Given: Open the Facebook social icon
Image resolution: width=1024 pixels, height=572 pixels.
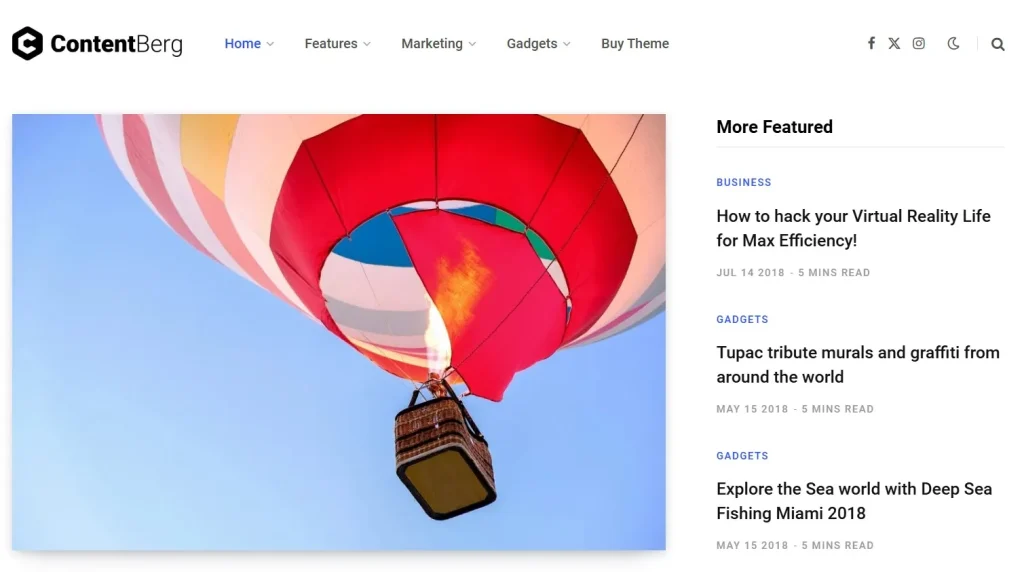Looking at the screenshot, I should pos(871,43).
